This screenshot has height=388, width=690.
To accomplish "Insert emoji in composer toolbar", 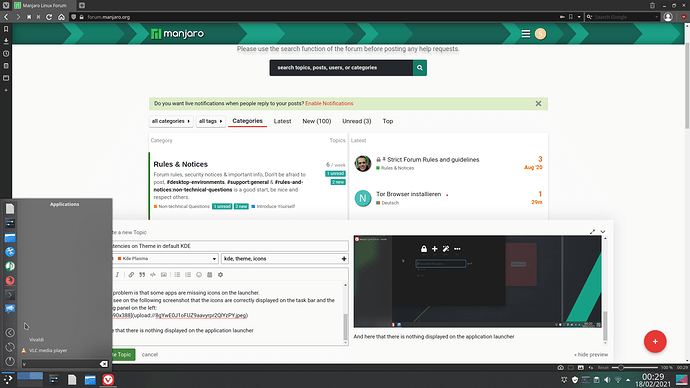I will (199, 275).
